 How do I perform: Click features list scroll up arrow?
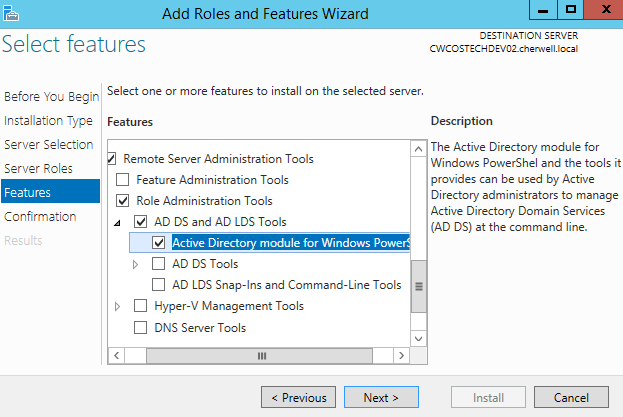418,149
